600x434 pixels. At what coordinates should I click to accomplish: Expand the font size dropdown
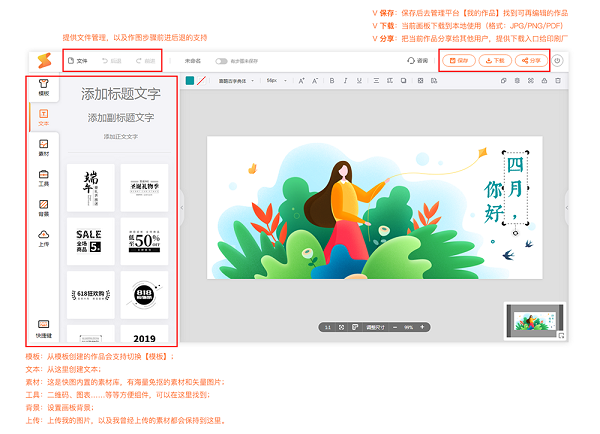point(272,80)
